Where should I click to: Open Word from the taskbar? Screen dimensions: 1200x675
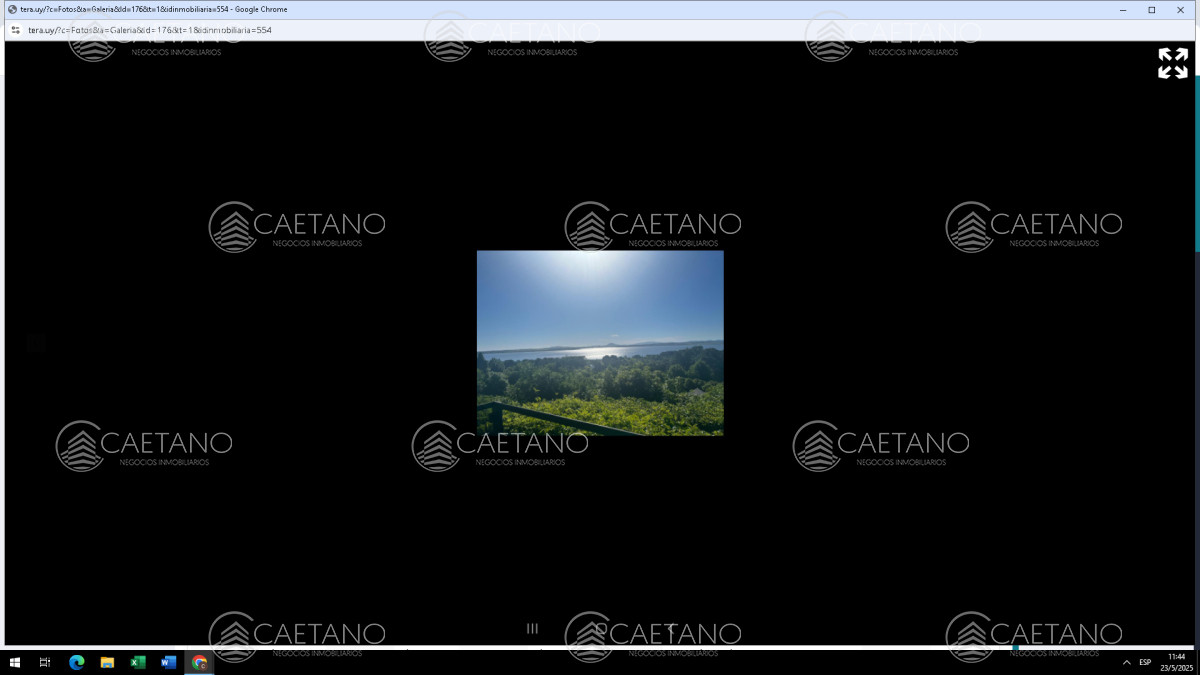pos(168,662)
